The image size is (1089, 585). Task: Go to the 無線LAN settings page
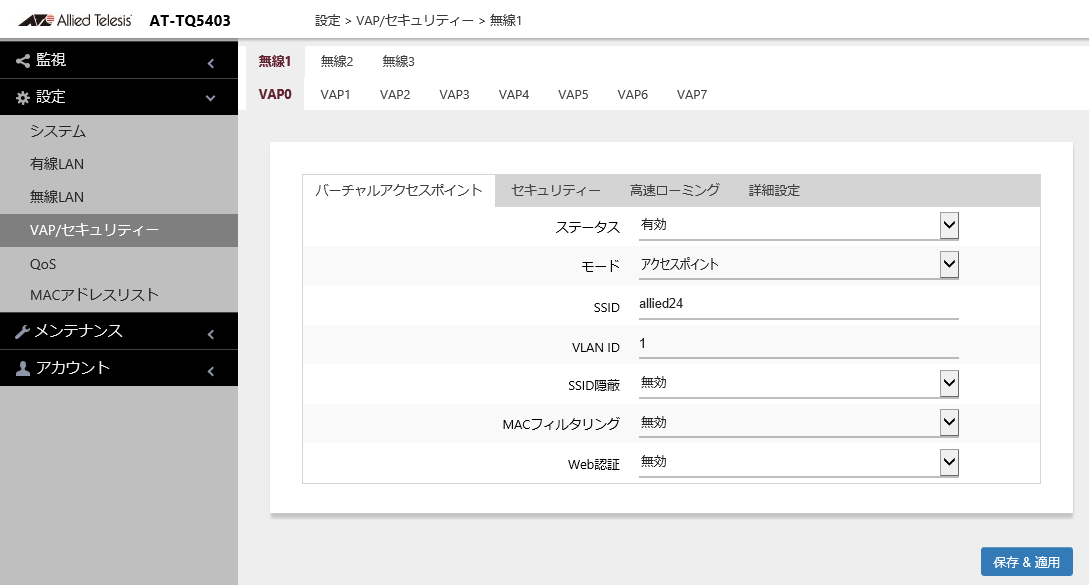57,197
